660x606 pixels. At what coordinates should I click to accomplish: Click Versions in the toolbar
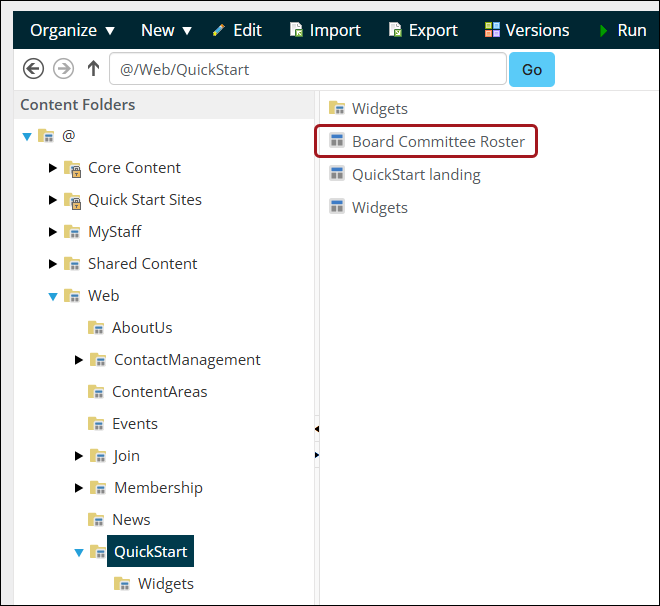click(x=527, y=30)
